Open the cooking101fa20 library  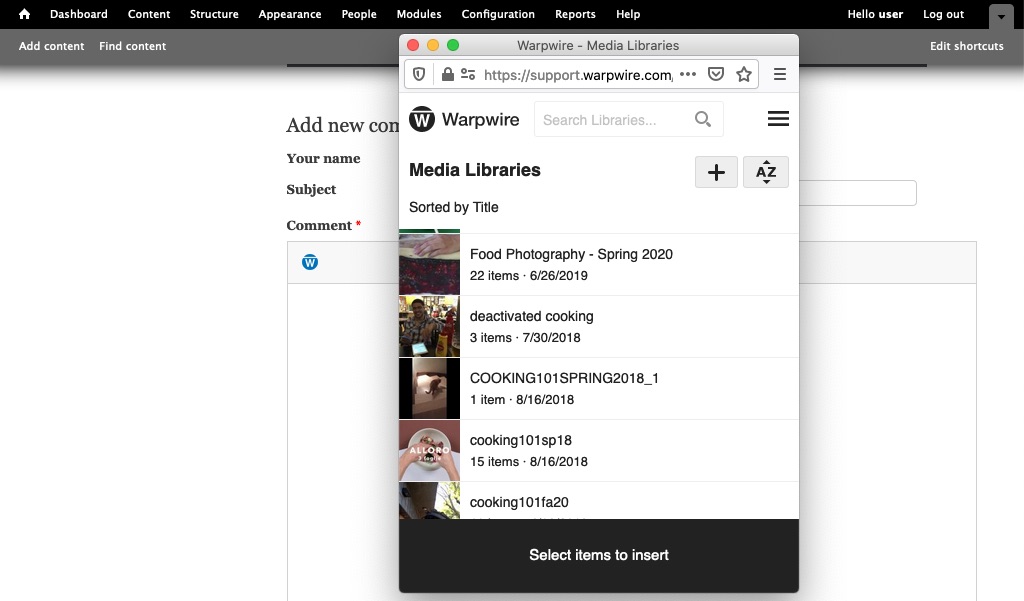tap(599, 501)
